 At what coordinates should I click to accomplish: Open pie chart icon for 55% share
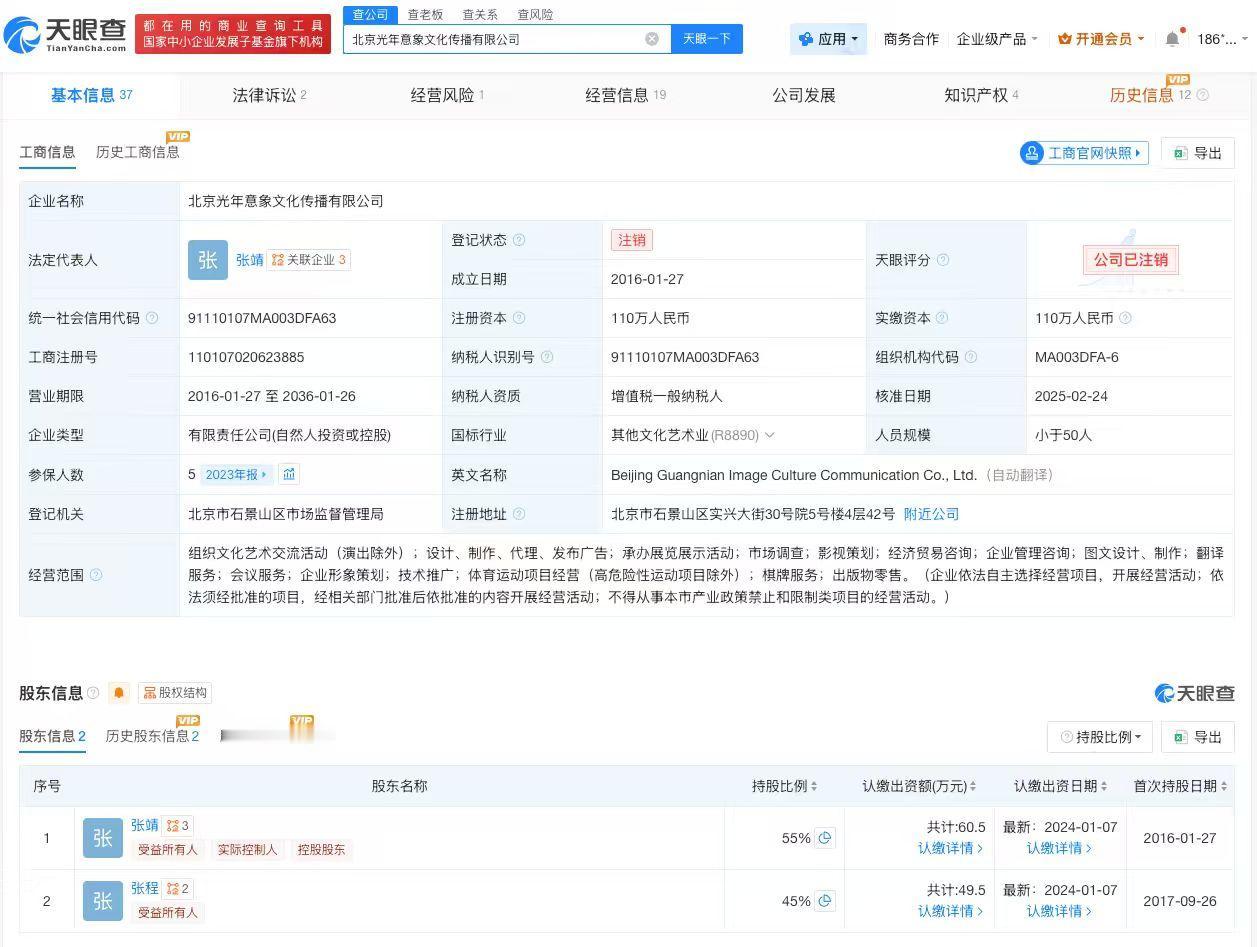point(824,838)
